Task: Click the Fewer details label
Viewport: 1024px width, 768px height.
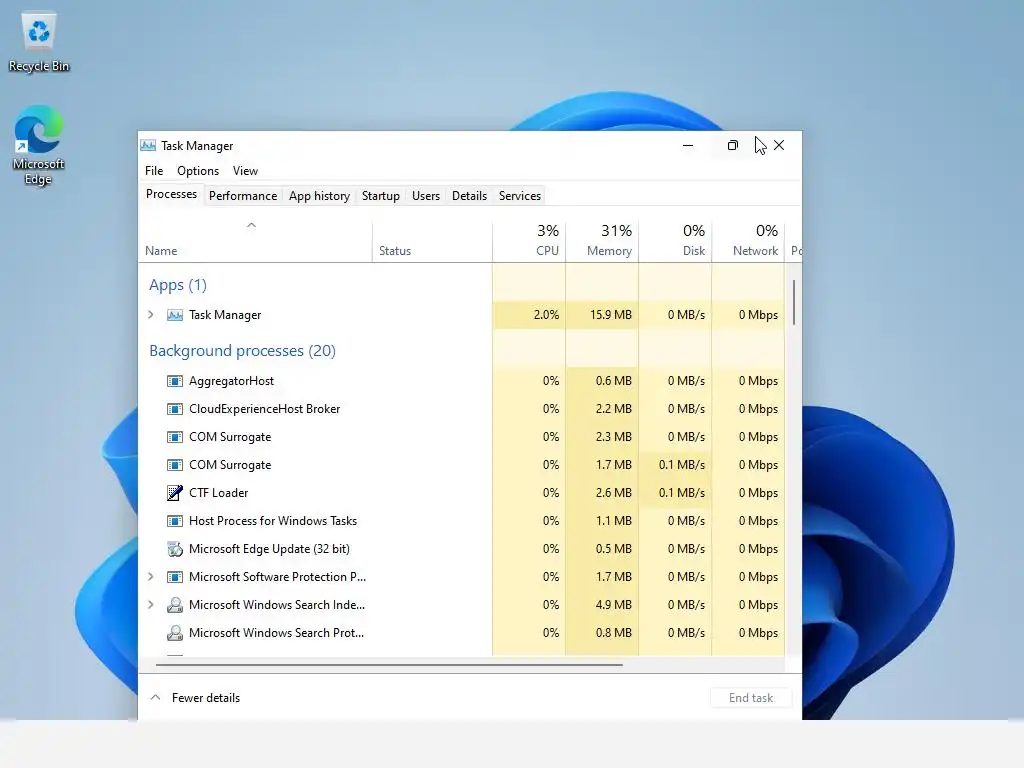Action: 206,697
